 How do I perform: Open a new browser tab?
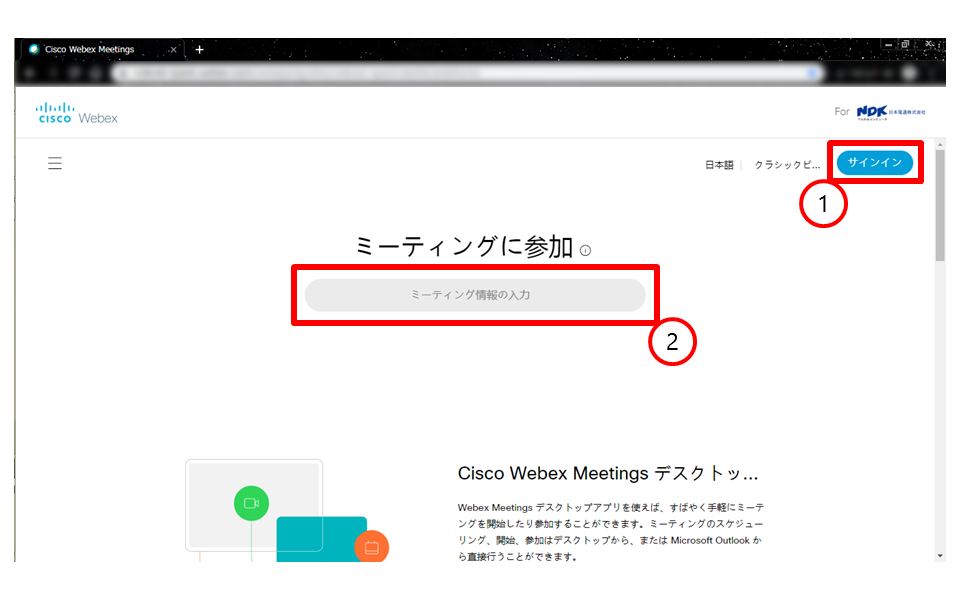click(200, 50)
